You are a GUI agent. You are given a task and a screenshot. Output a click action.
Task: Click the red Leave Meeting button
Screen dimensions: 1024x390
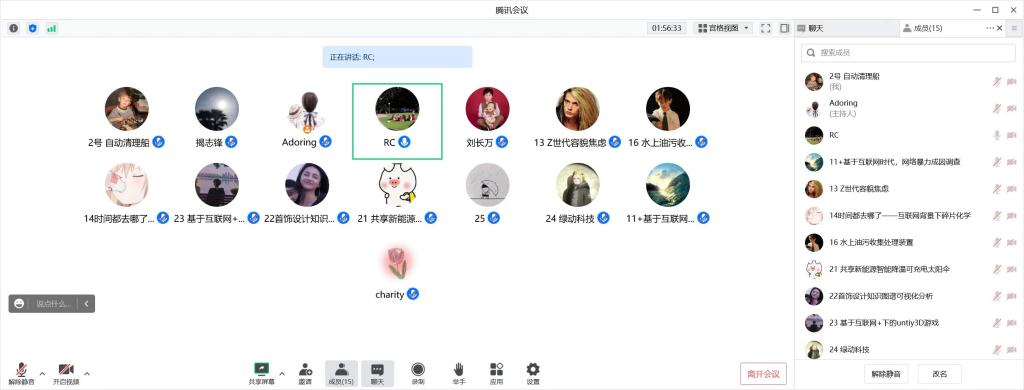coord(763,374)
